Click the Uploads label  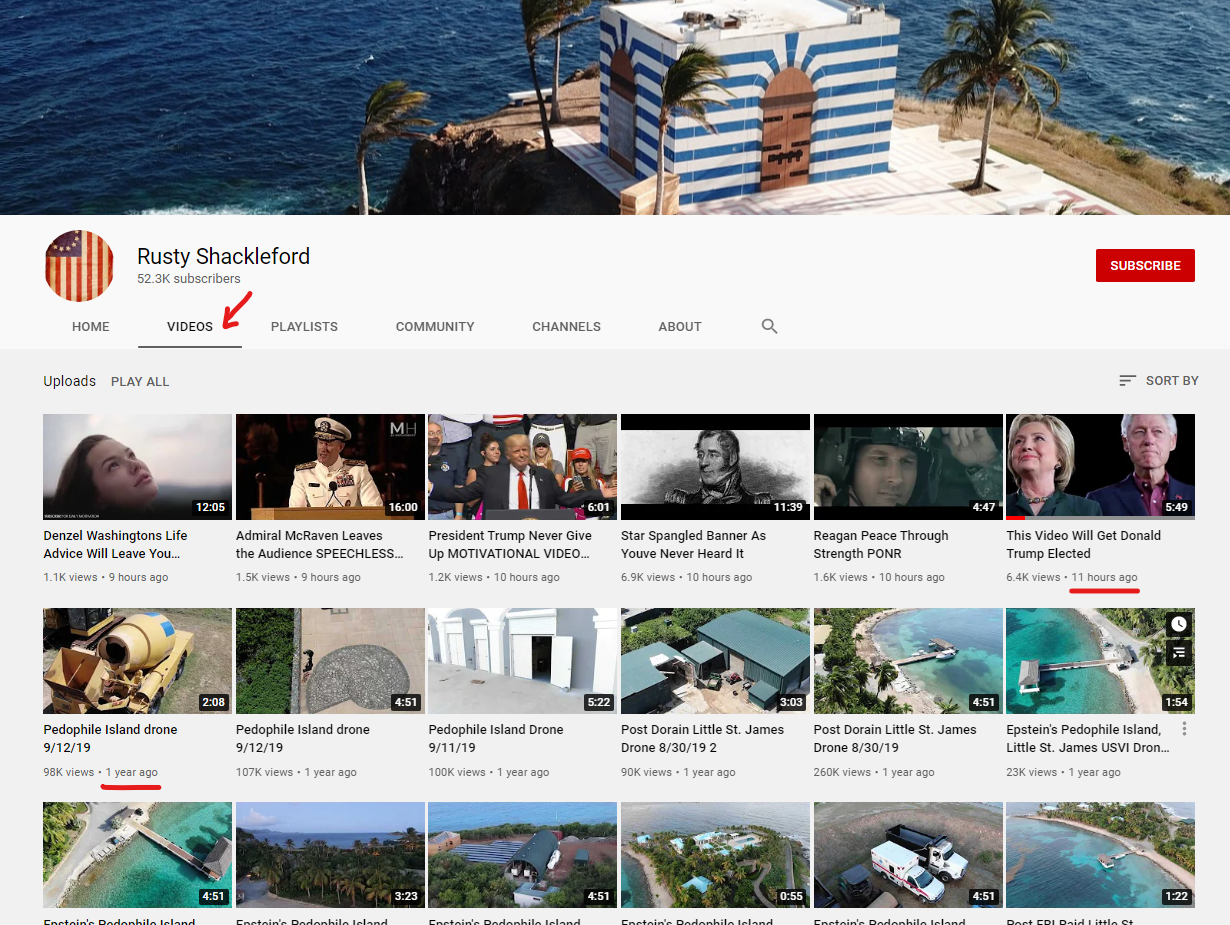pos(70,381)
